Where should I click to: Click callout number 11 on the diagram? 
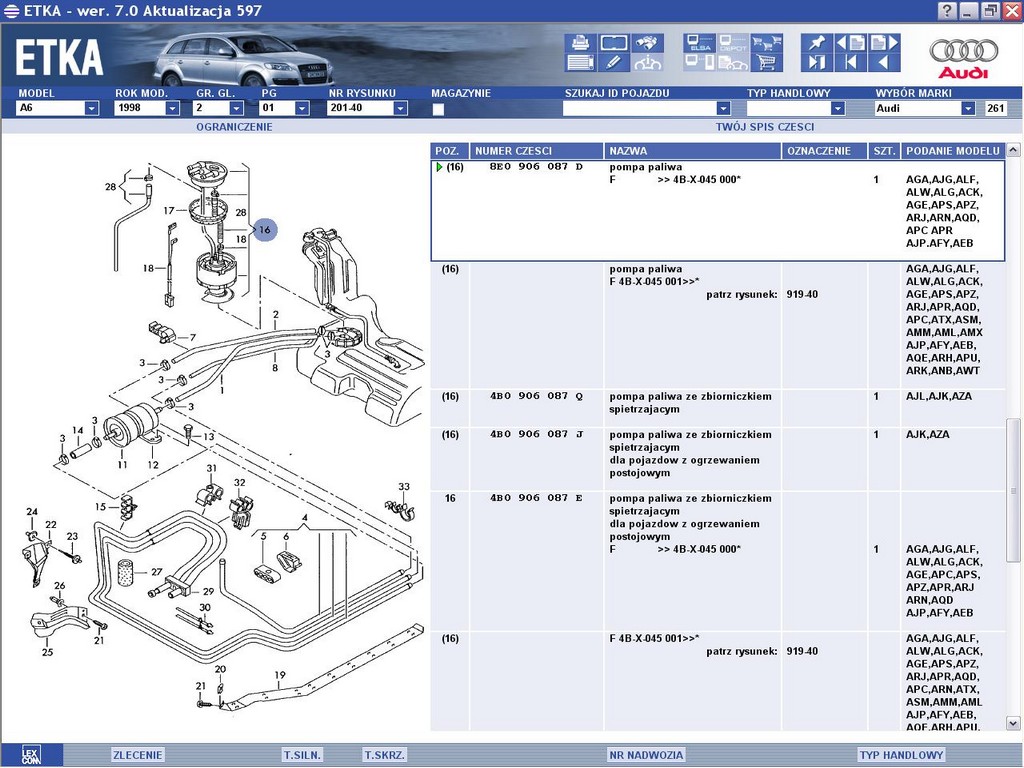coord(122,465)
